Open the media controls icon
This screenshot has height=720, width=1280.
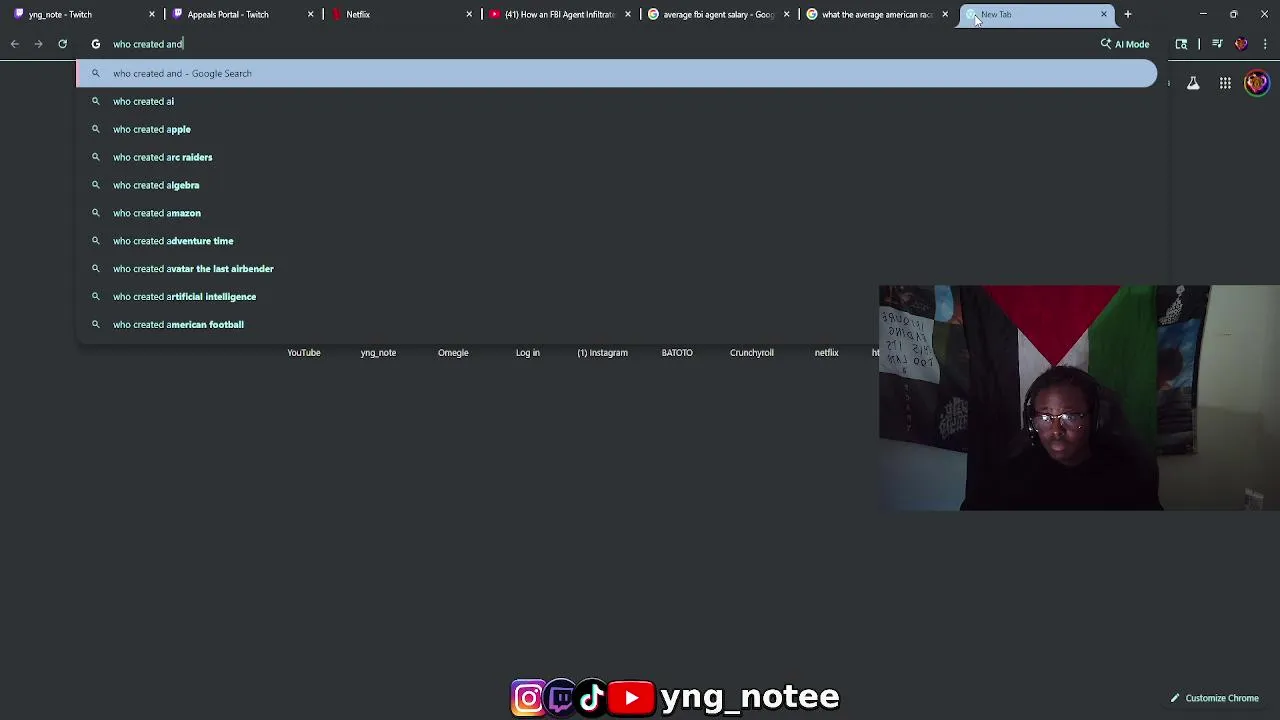tap(1217, 44)
